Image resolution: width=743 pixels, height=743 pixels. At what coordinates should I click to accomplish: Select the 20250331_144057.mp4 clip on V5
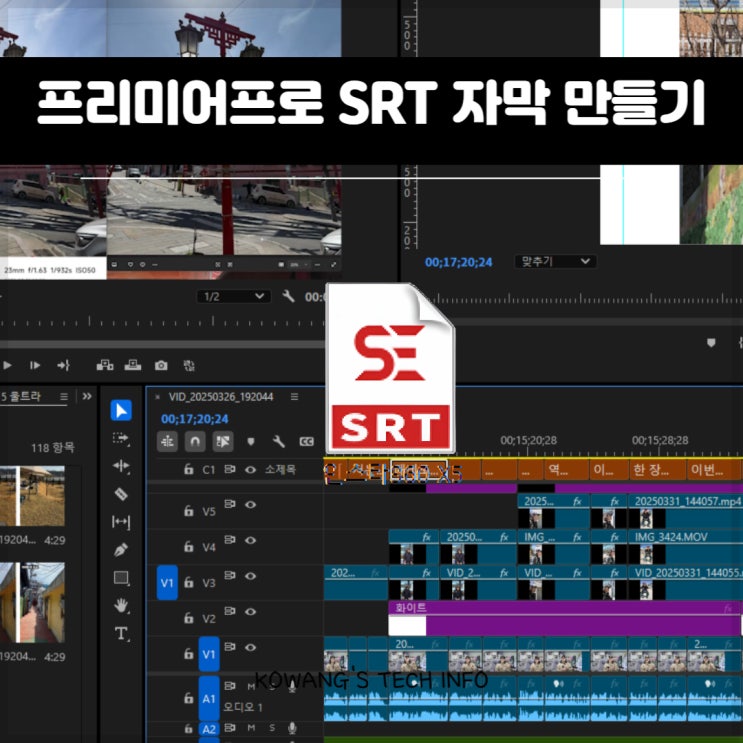(x=686, y=511)
